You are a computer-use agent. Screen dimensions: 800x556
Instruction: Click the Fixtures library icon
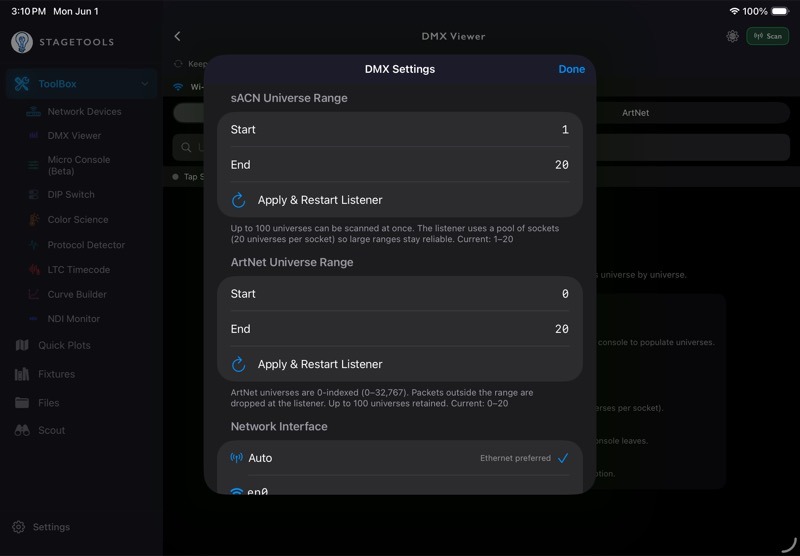(x=22, y=374)
